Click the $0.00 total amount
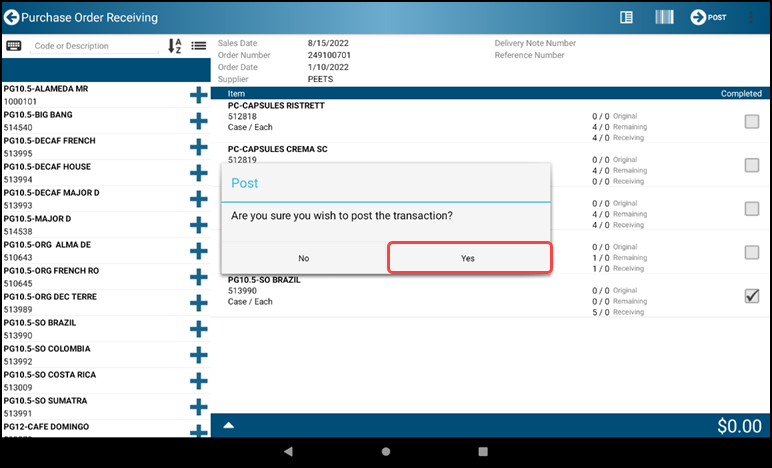This screenshot has height=468, width=772. click(x=739, y=426)
